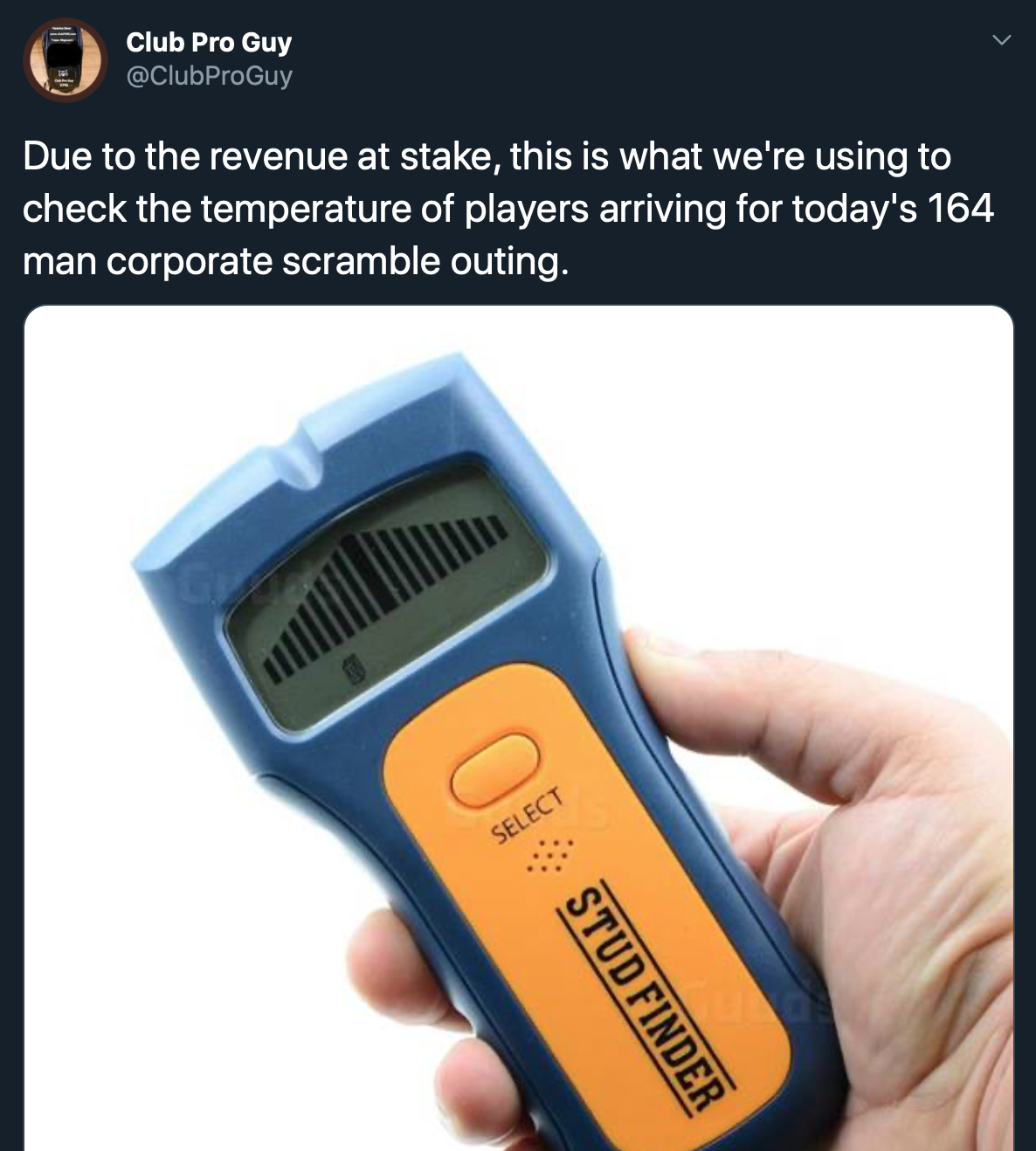Open the tweet options chevron menu
Viewport: 1036px width, 1151px height.
(x=1002, y=40)
